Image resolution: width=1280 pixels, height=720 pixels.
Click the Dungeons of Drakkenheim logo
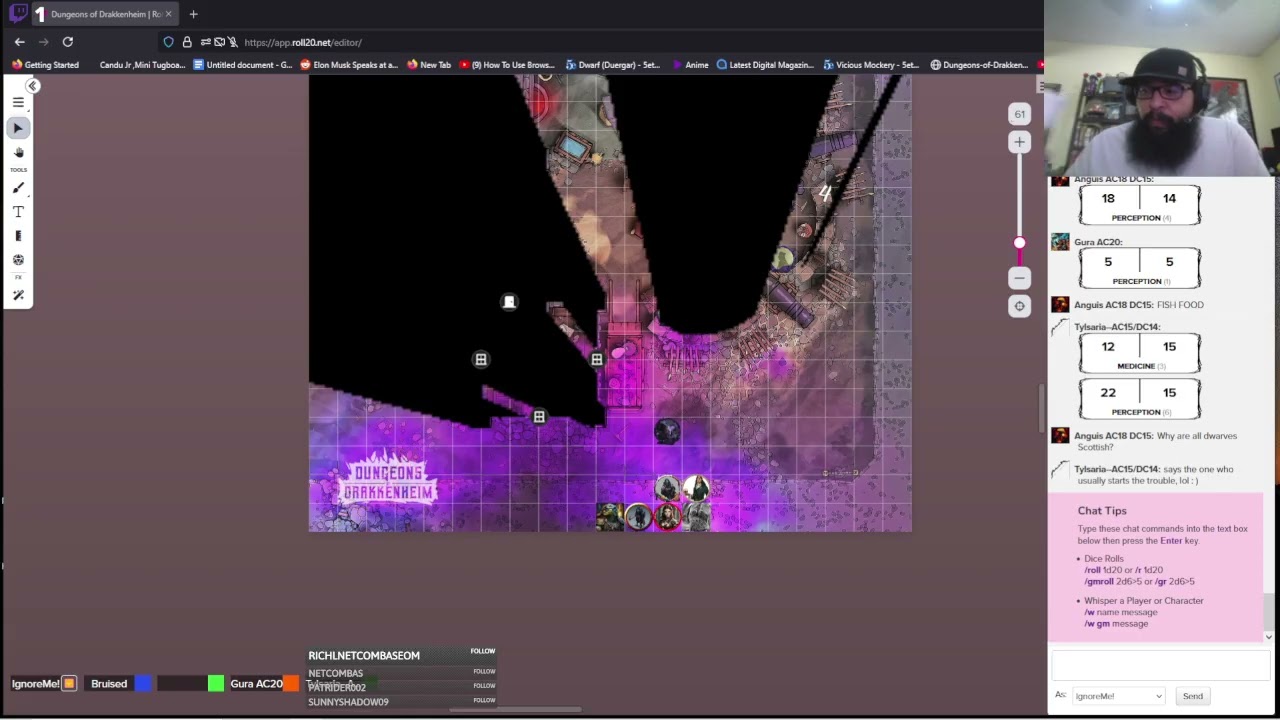click(389, 481)
